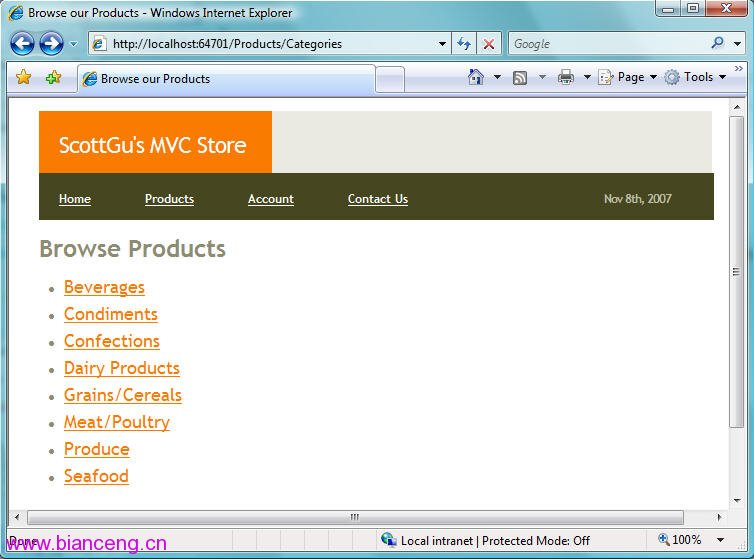Open the Grains/Cereals category link
The height and width of the screenshot is (559, 754).
[x=123, y=395]
